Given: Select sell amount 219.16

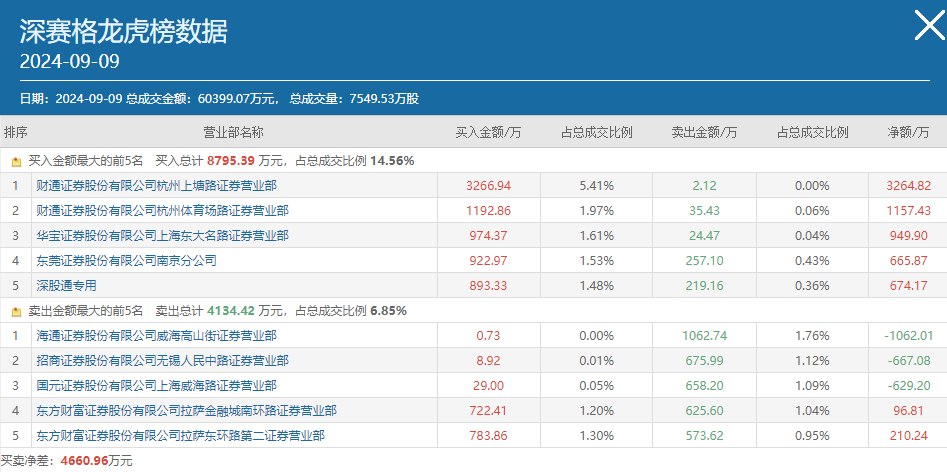Looking at the screenshot, I should [x=704, y=286].
